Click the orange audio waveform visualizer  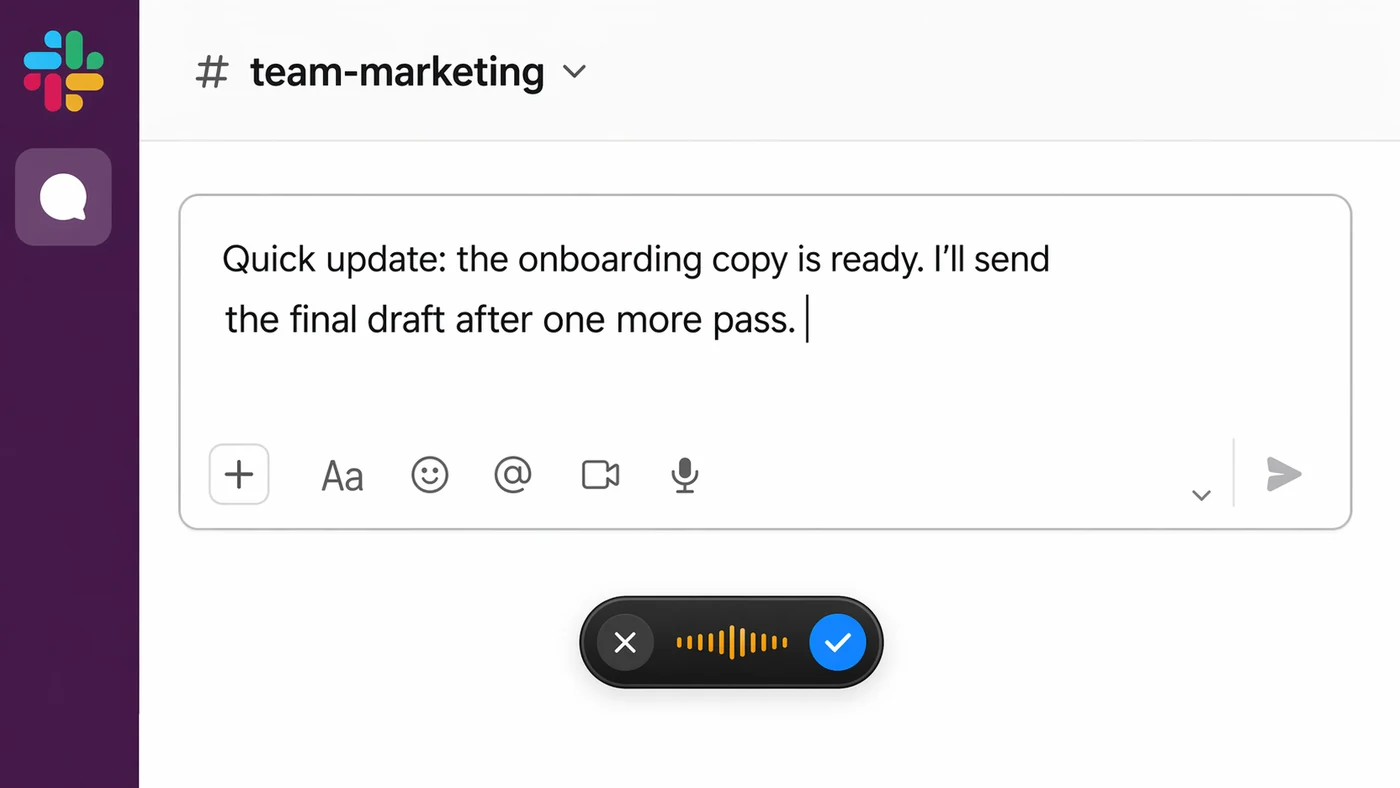[x=731, y=642]
